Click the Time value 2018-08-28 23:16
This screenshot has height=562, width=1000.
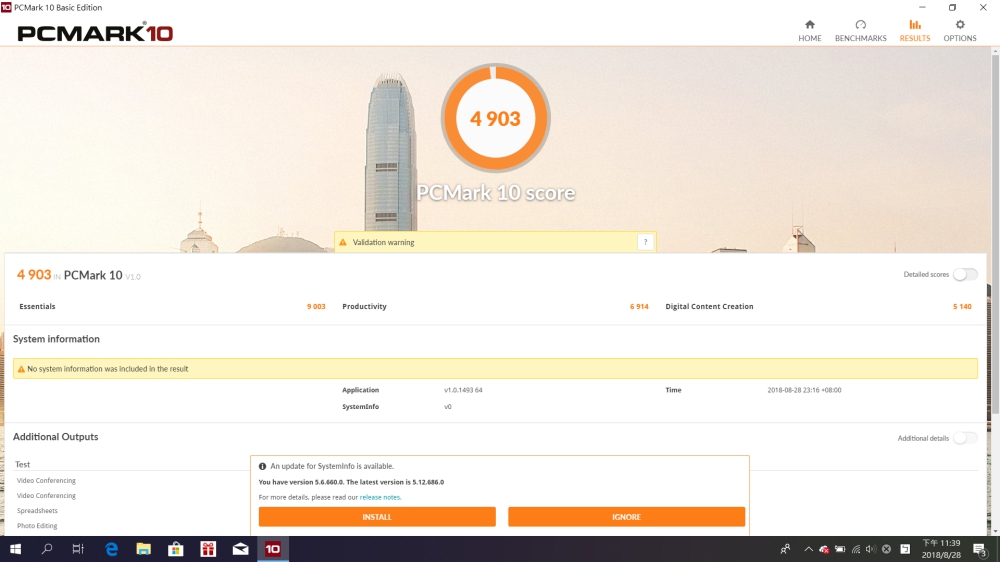804,390
